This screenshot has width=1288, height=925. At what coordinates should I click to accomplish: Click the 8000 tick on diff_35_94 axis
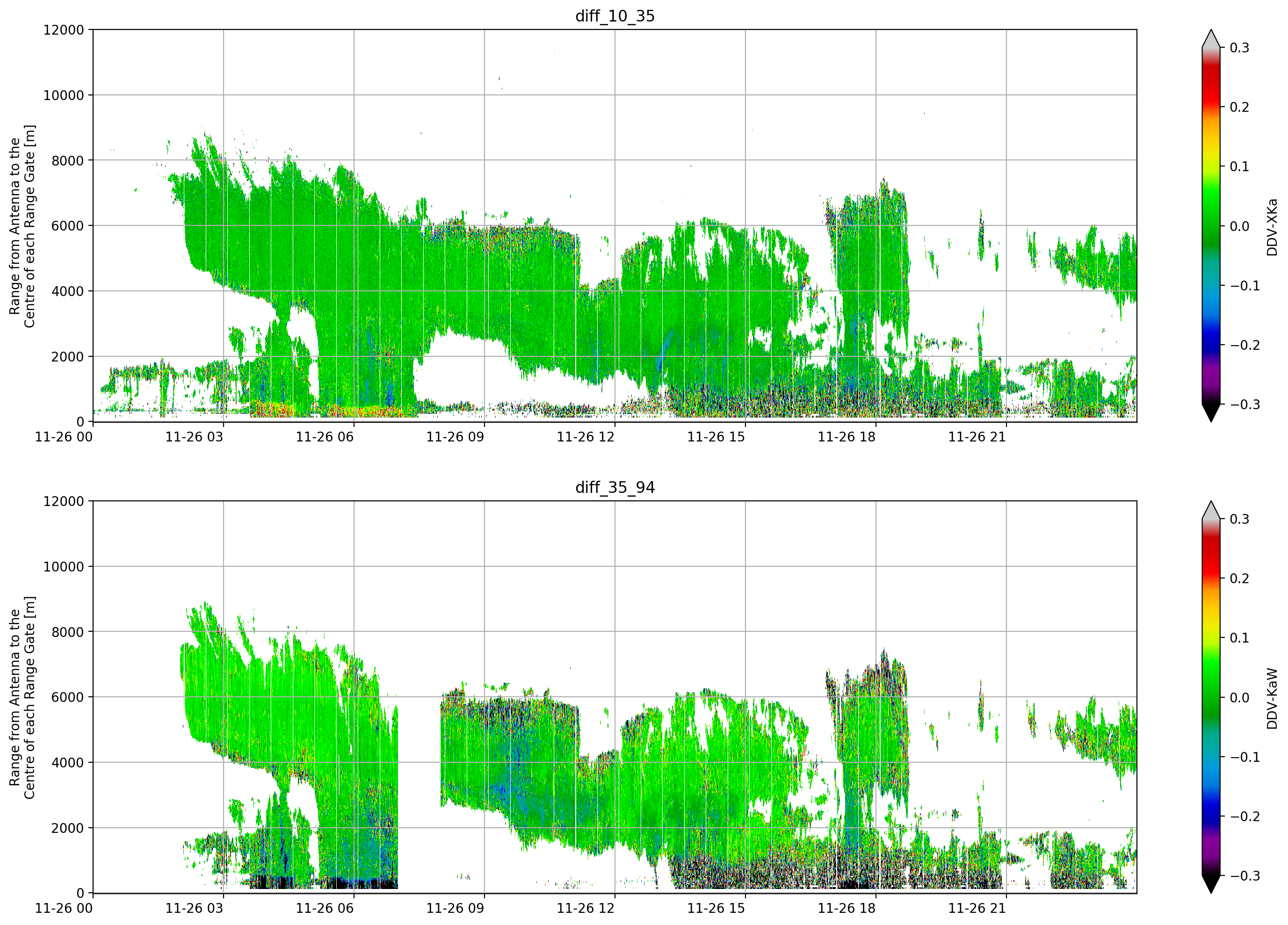point(67,632)
